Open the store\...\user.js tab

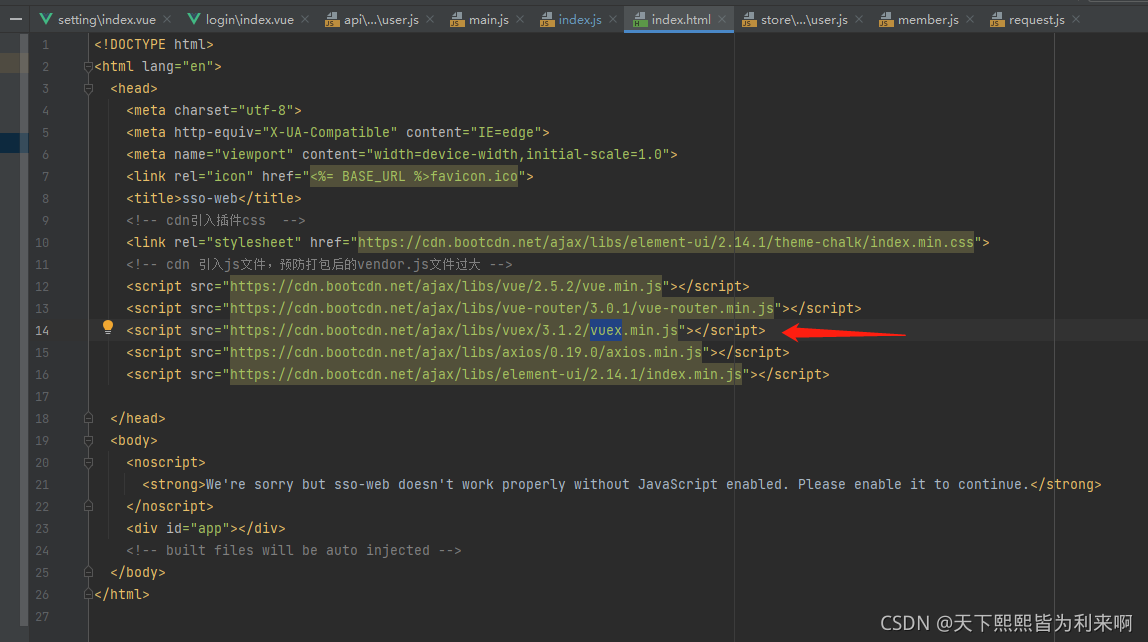[804, 20]
